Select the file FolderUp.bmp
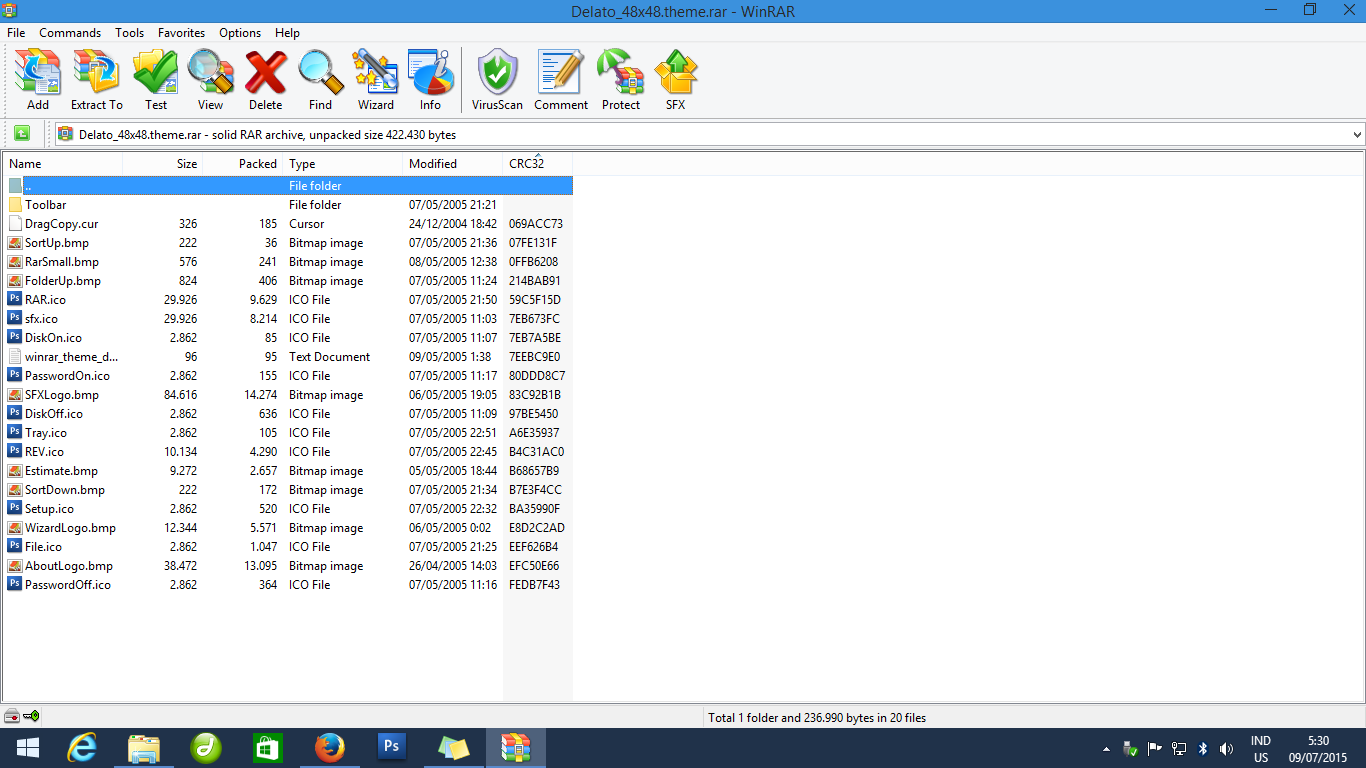The image size is (1366, 768). tap(289, 281)
